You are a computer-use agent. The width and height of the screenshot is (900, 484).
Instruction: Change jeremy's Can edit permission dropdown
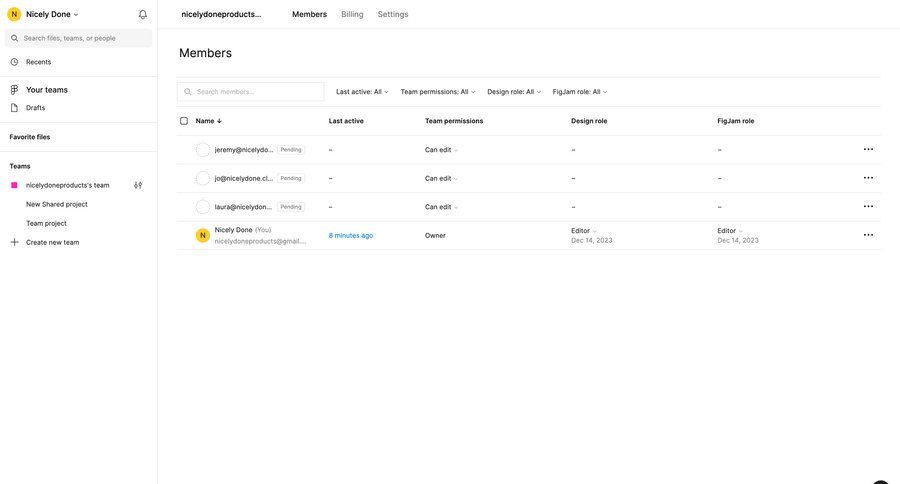[441, 150]
